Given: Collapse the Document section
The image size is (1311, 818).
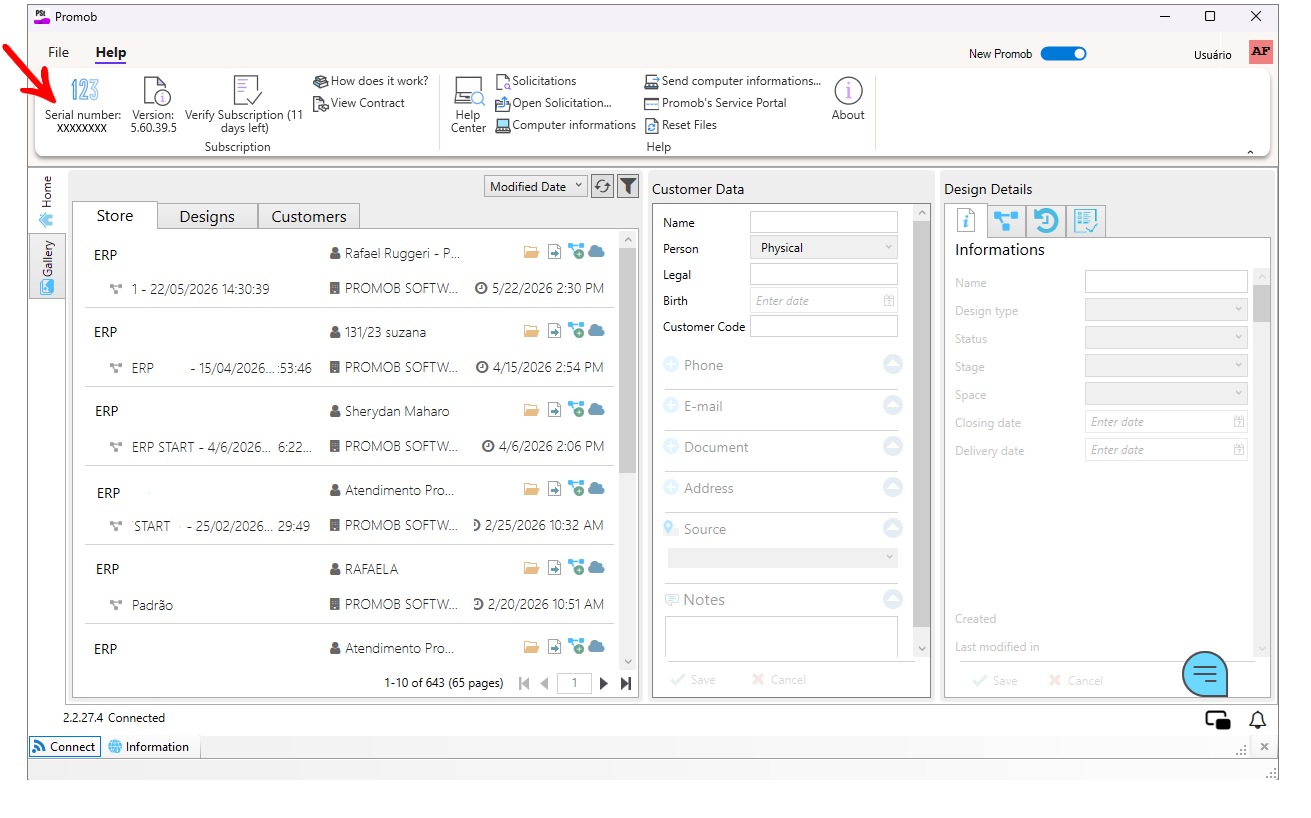Looking at the screenshot, I should click(893, 447).
